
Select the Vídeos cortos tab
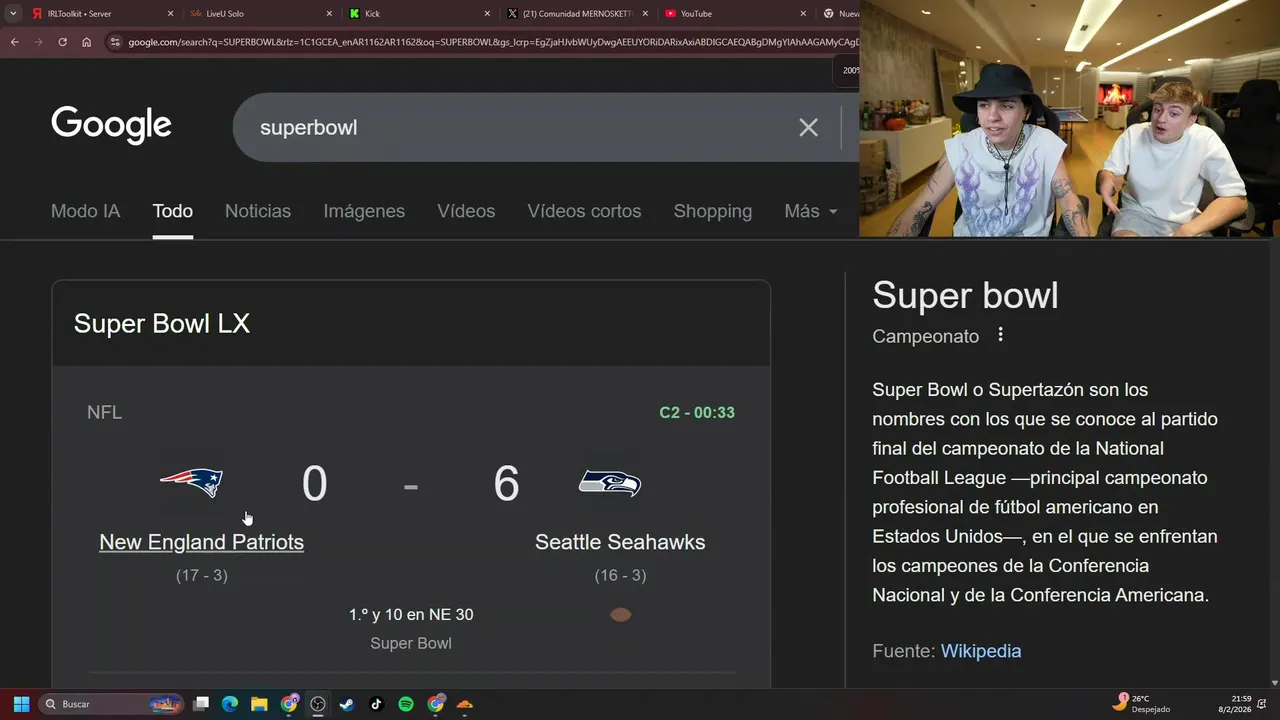pos(584,211)
